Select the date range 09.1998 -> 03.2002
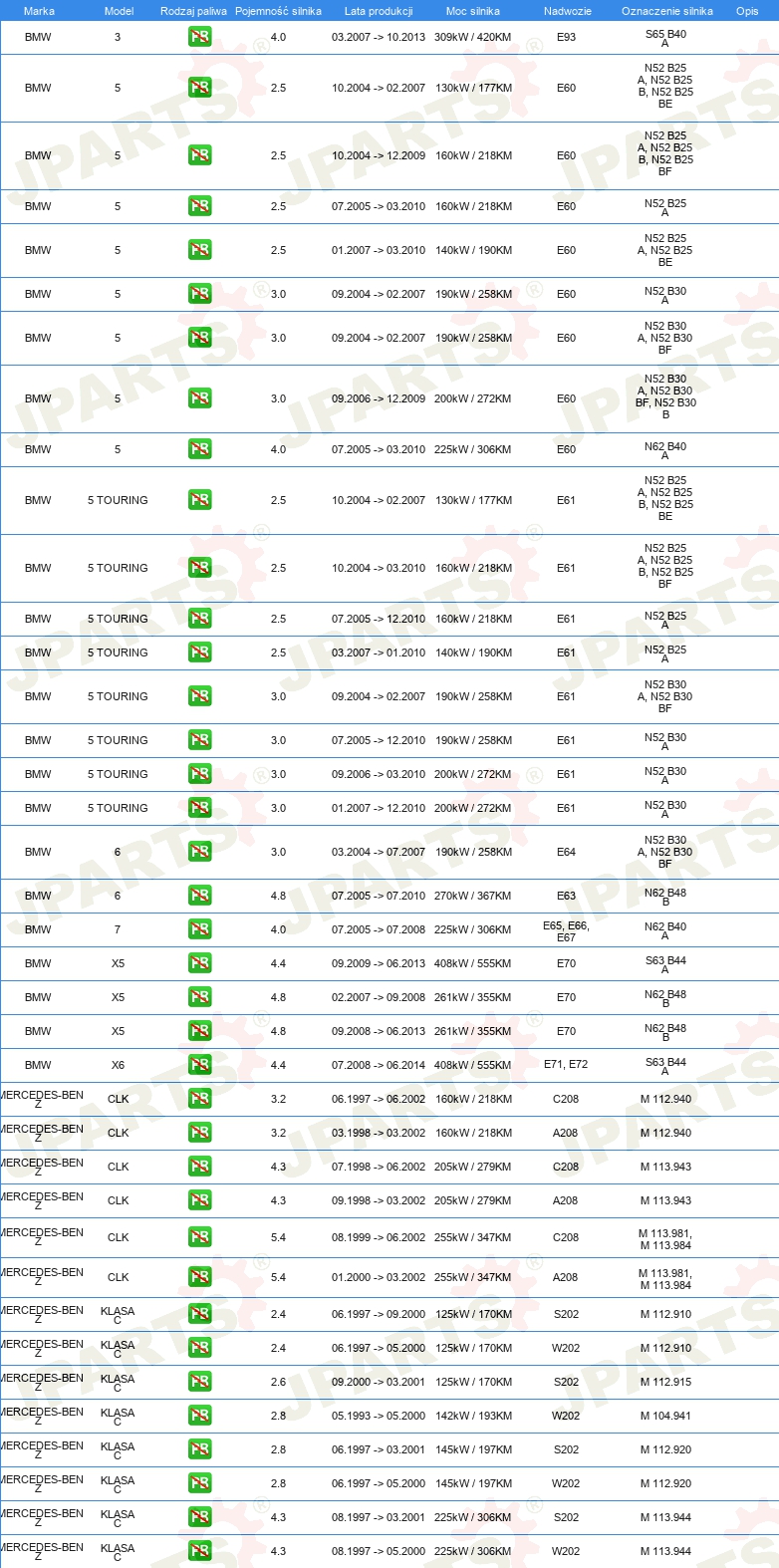 point(379,1200)
